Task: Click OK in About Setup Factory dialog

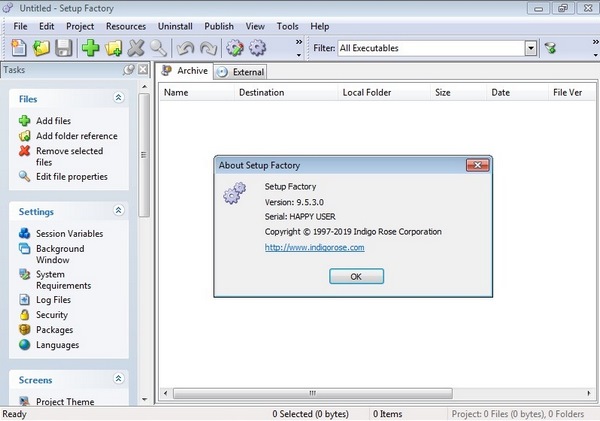Action: click(356, 276)
